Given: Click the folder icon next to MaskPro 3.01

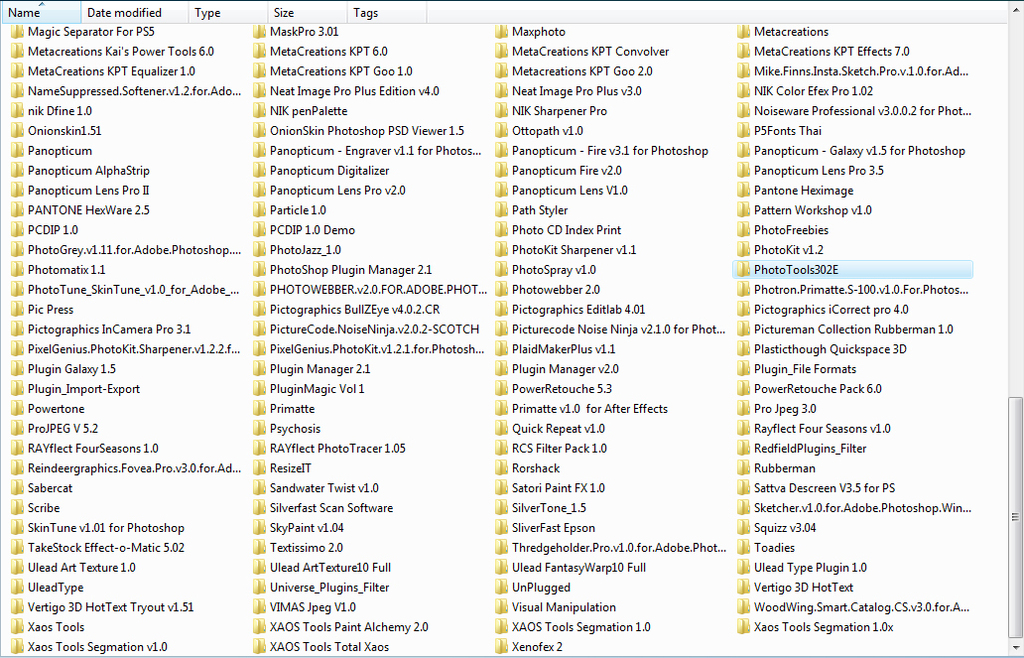Looking at the screenshot, I should click(x=259, y=31).
